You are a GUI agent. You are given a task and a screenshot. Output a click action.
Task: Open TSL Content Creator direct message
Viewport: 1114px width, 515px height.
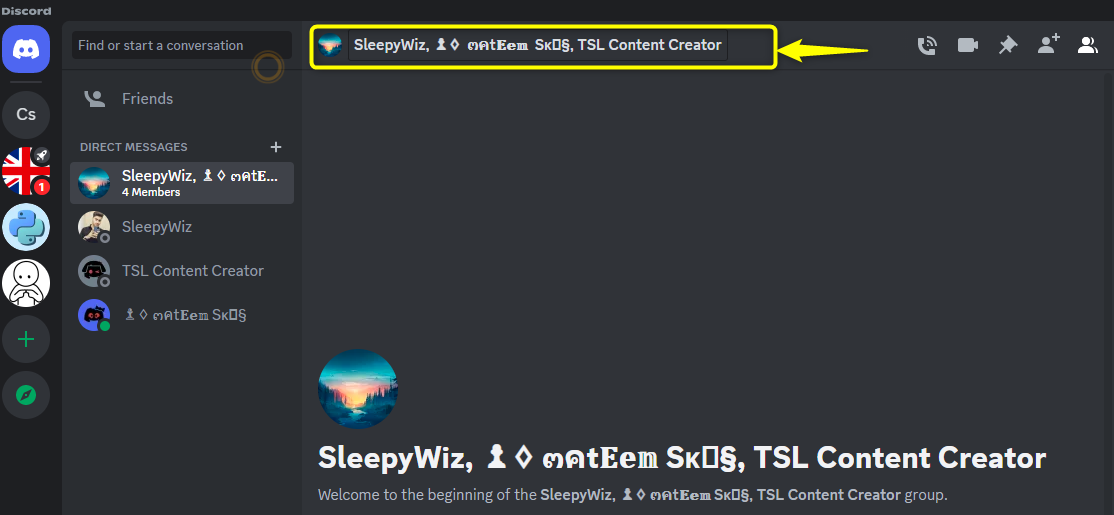182,271
